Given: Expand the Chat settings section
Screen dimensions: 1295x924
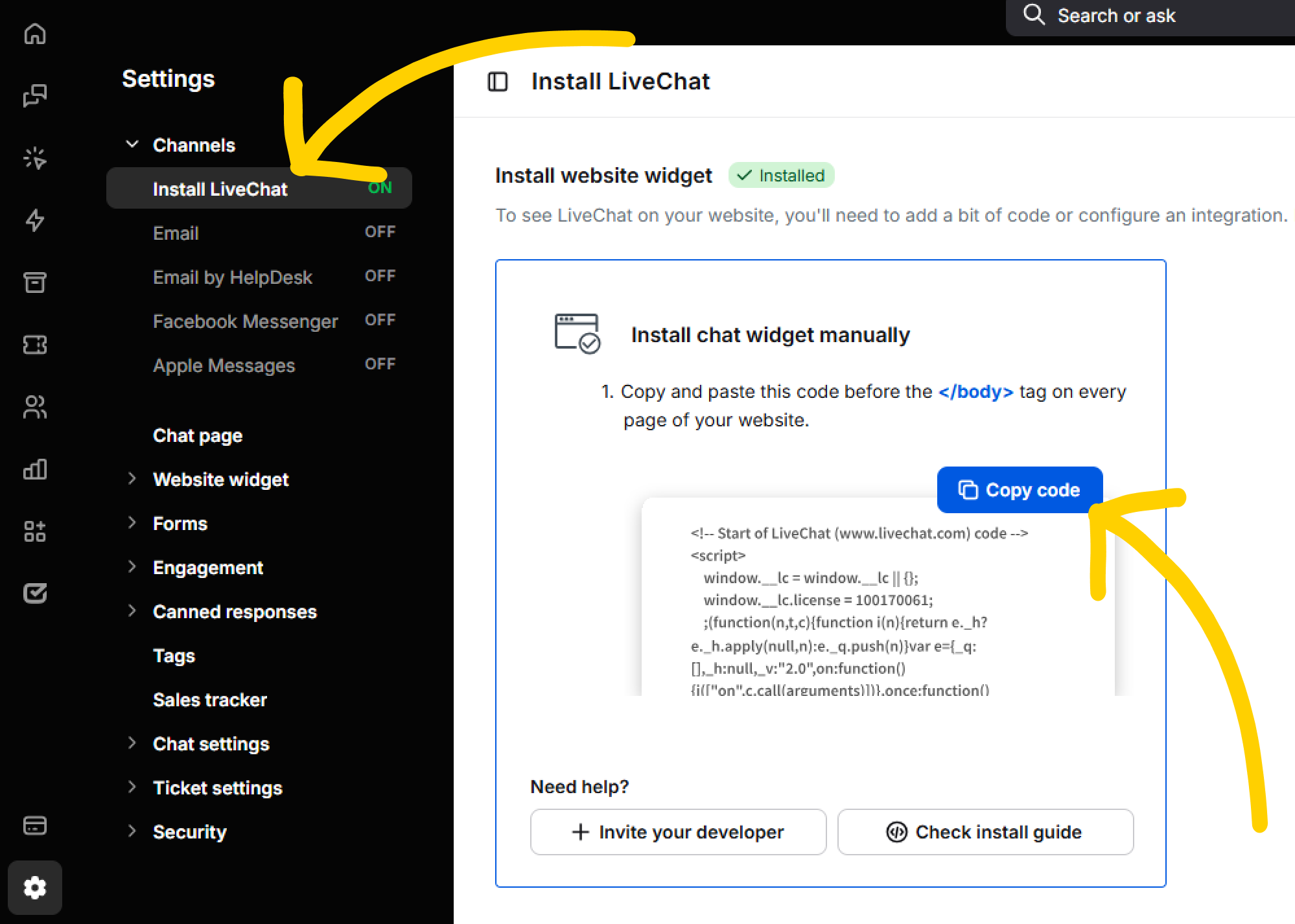Looking at the screenshot, I should coord(132,743).
